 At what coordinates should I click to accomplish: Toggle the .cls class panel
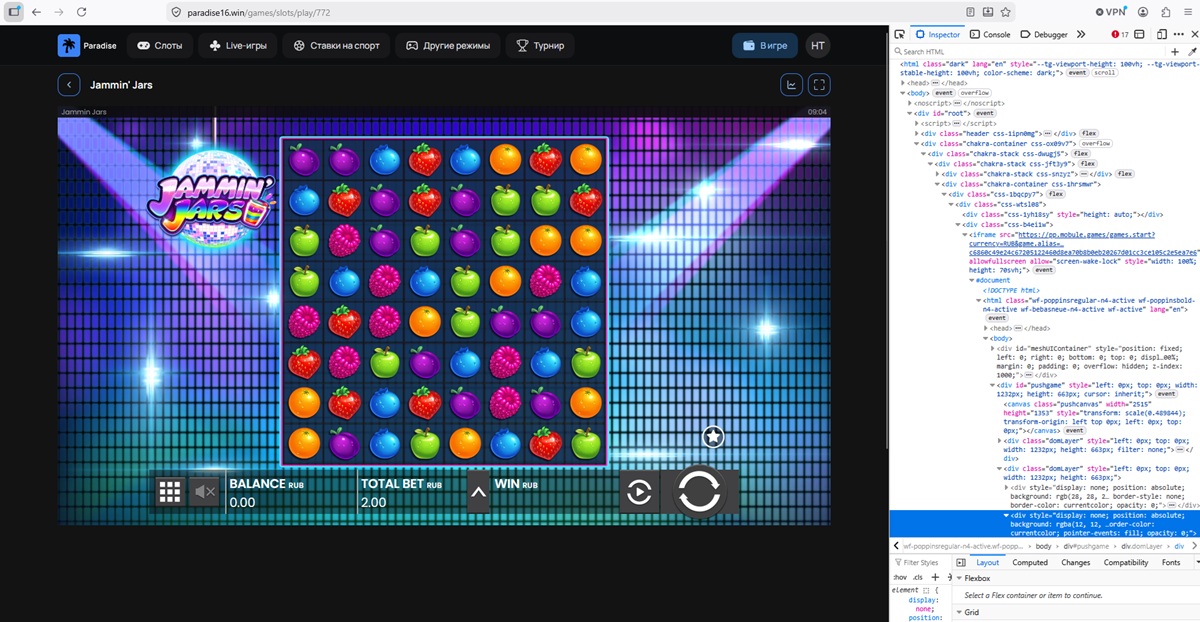pos(919,578)
